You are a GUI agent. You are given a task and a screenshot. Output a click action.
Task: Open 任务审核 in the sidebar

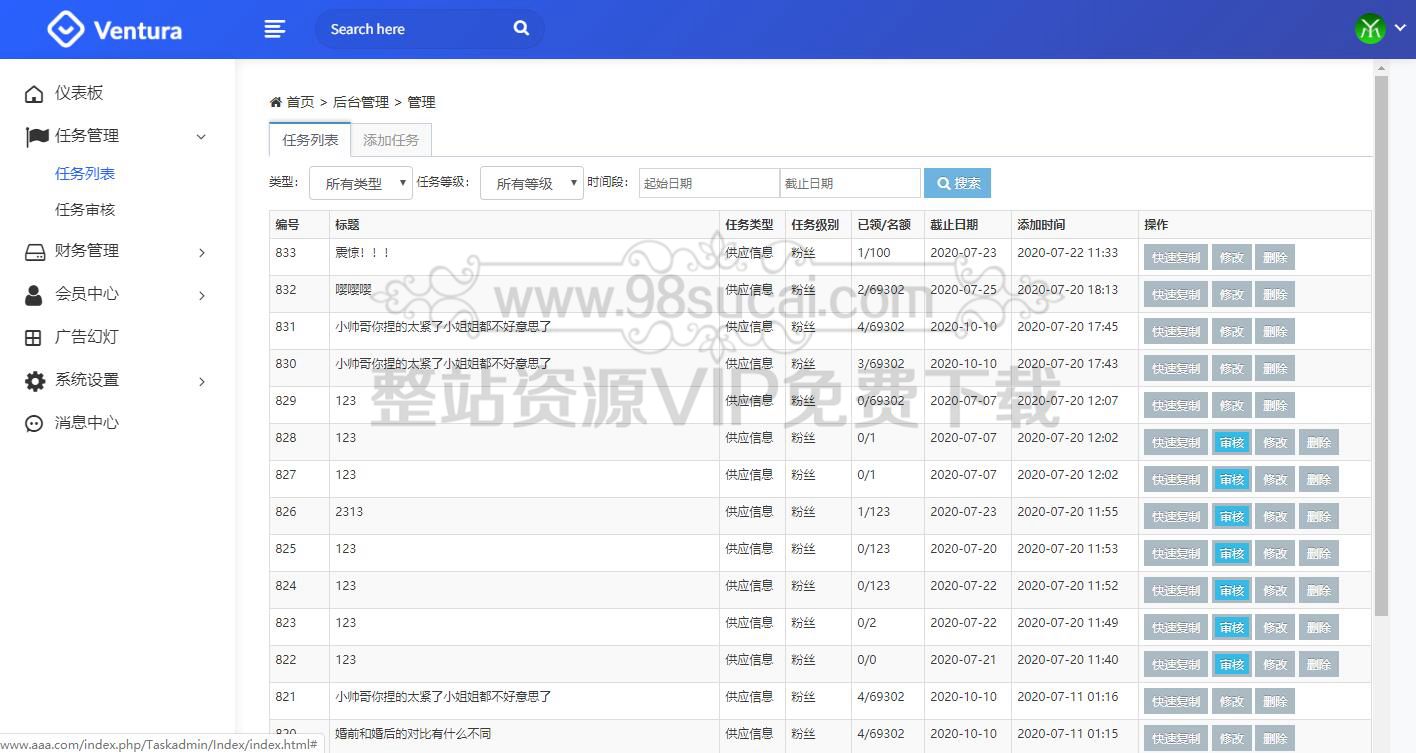pos(85,210)
